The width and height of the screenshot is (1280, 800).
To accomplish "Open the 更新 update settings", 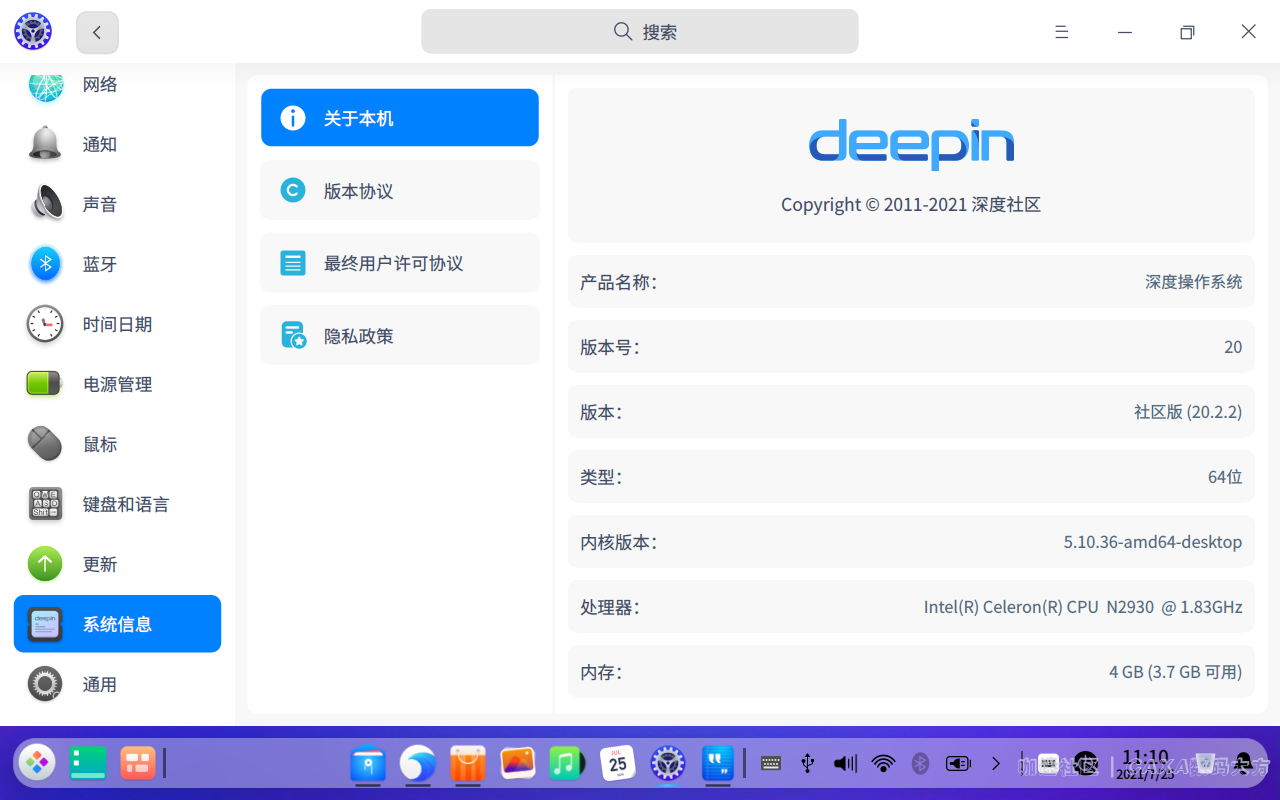I will (x=117, y=564).
